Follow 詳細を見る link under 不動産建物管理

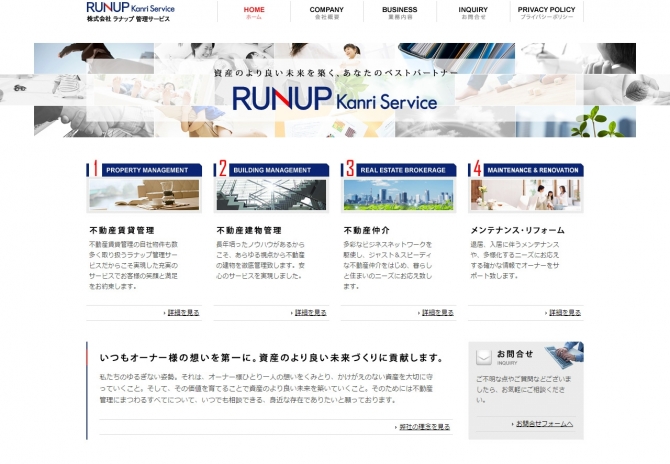[x=311, y=313]
